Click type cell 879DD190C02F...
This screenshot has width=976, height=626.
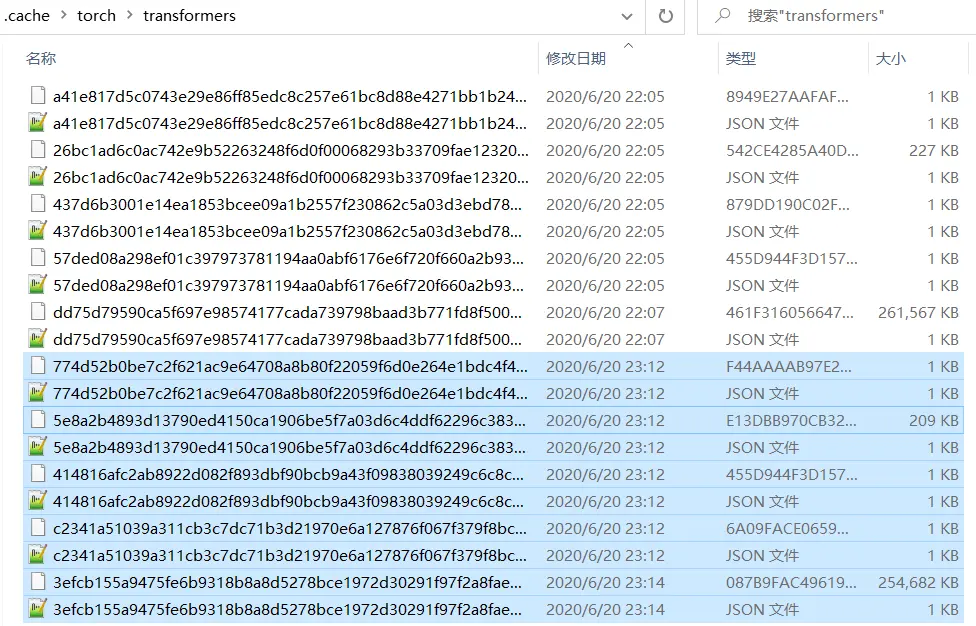(x=787, y=205)
